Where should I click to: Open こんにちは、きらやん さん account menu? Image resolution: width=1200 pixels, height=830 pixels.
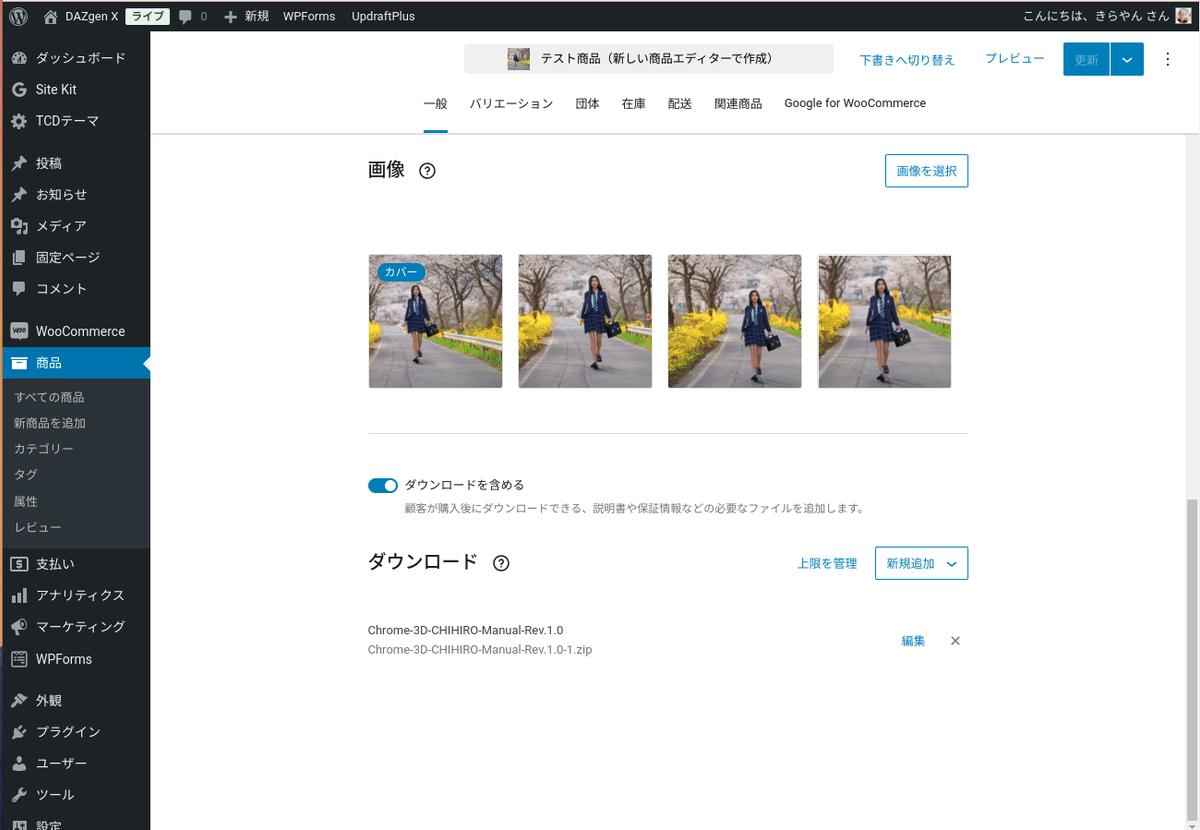coord(1108,16)
